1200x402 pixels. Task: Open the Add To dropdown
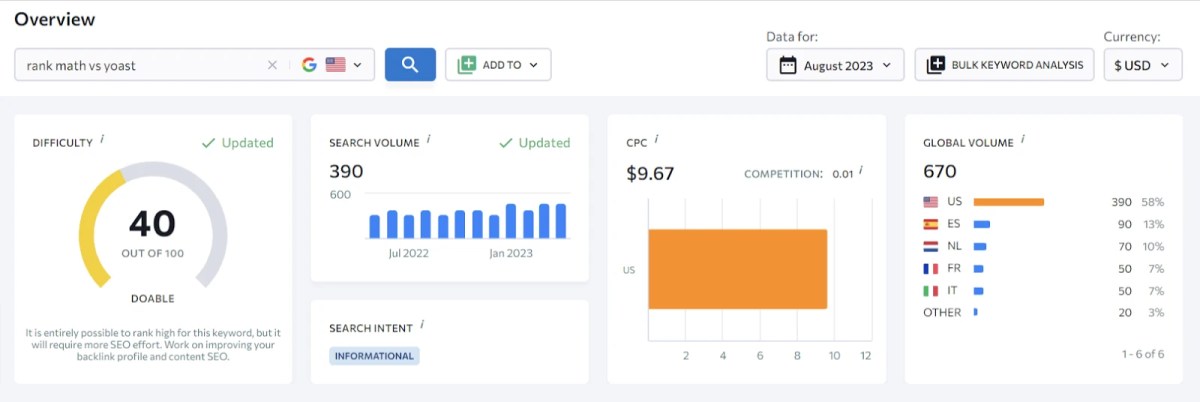click(498, 65)
